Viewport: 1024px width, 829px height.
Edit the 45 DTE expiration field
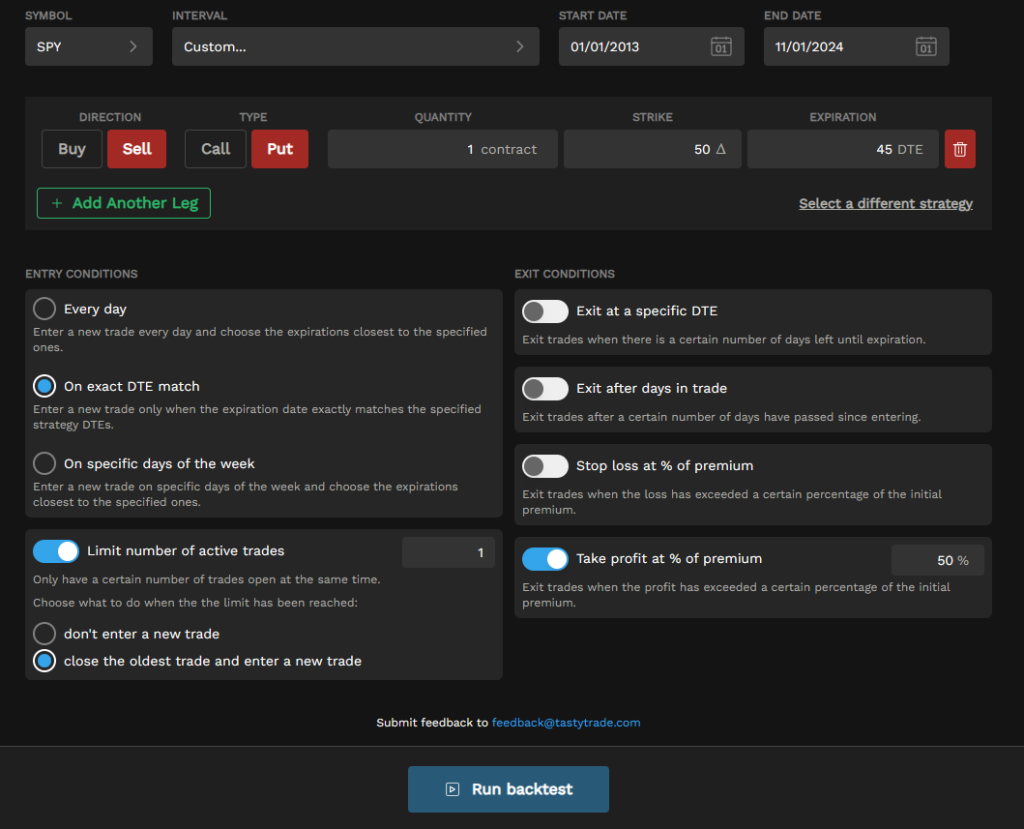pos(842,149)
